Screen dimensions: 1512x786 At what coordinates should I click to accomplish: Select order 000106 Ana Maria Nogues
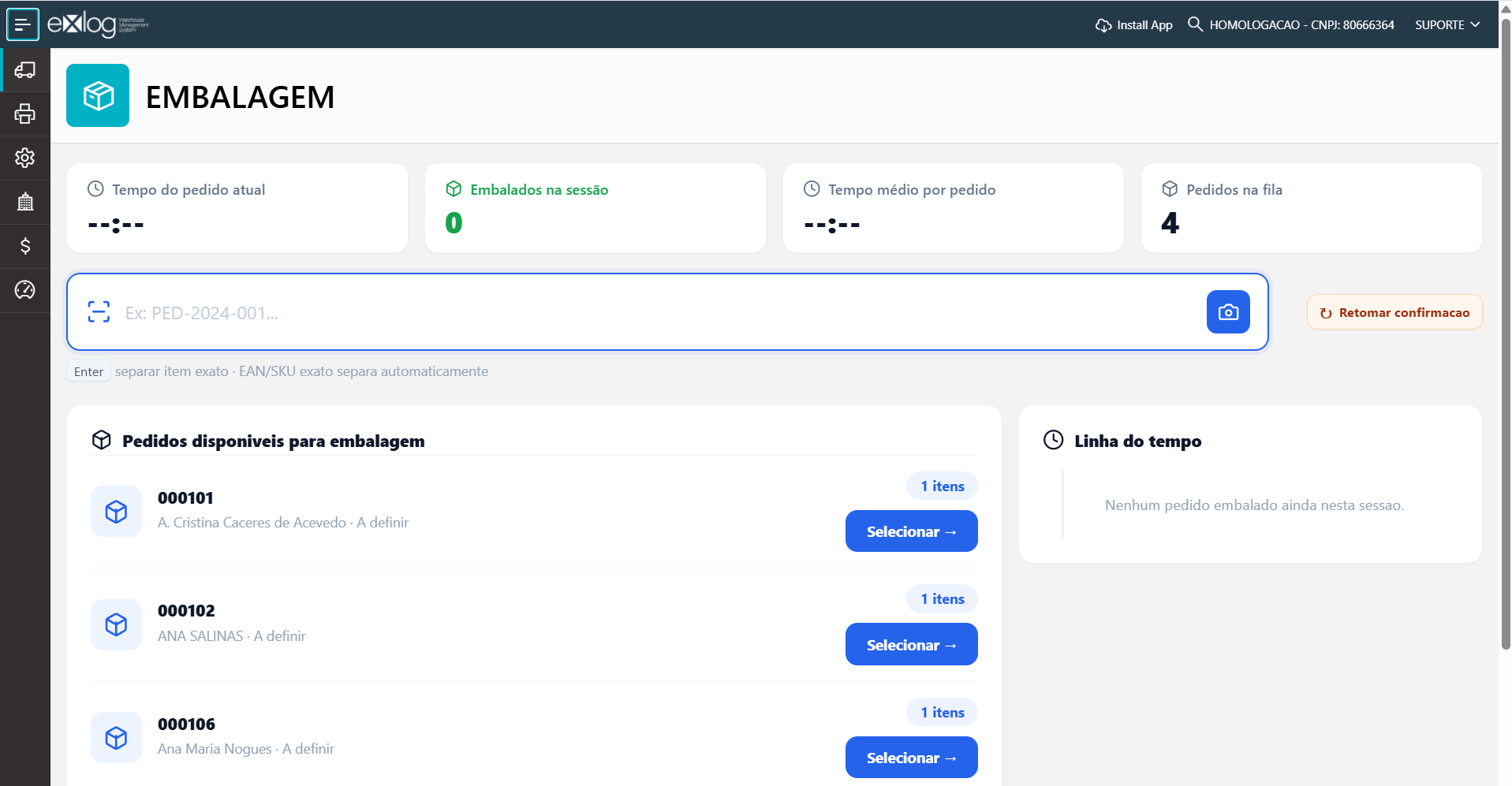pos(912,758)
